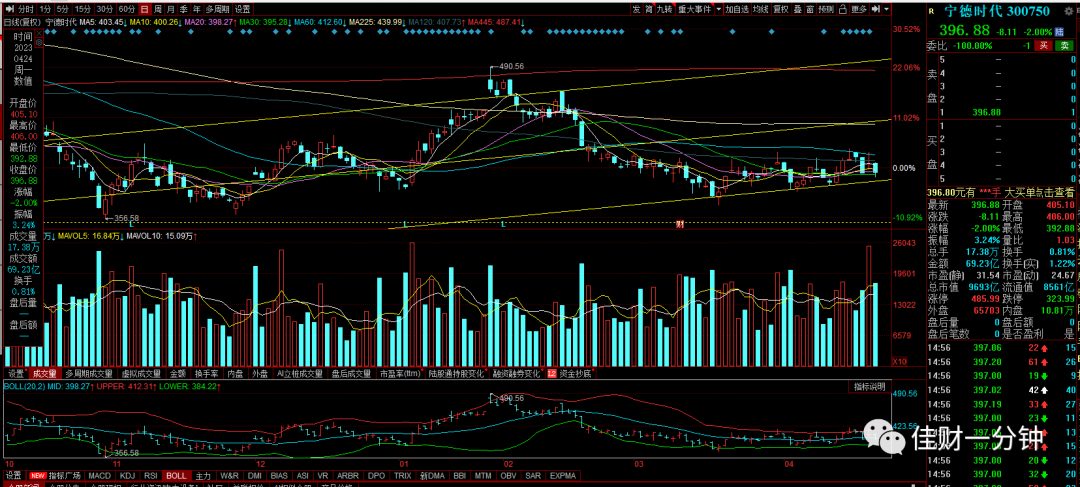Toggle 复权 price adjustment
1080x487 pixels.
(780, 10)
